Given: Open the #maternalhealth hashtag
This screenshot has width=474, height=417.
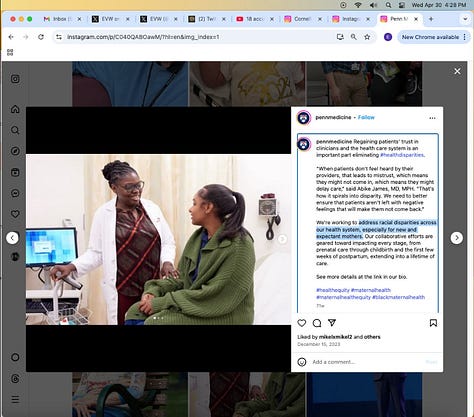Looking at the screenshot, I should tap(371, 290).
